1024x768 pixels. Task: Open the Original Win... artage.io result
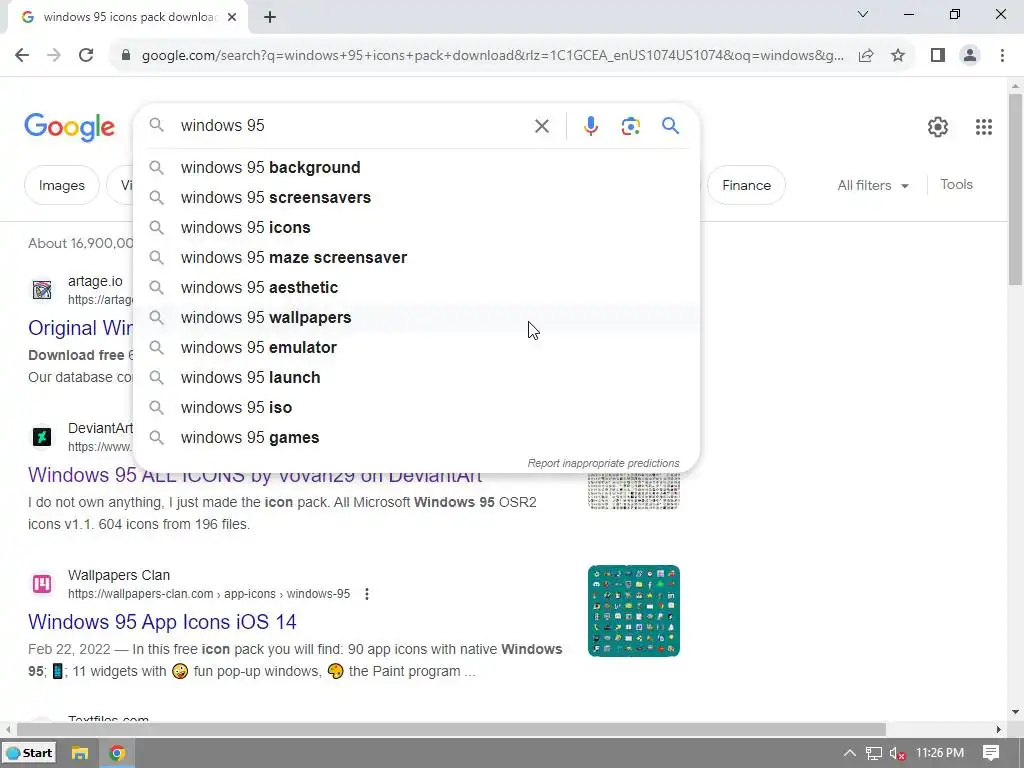pos(80,328)
